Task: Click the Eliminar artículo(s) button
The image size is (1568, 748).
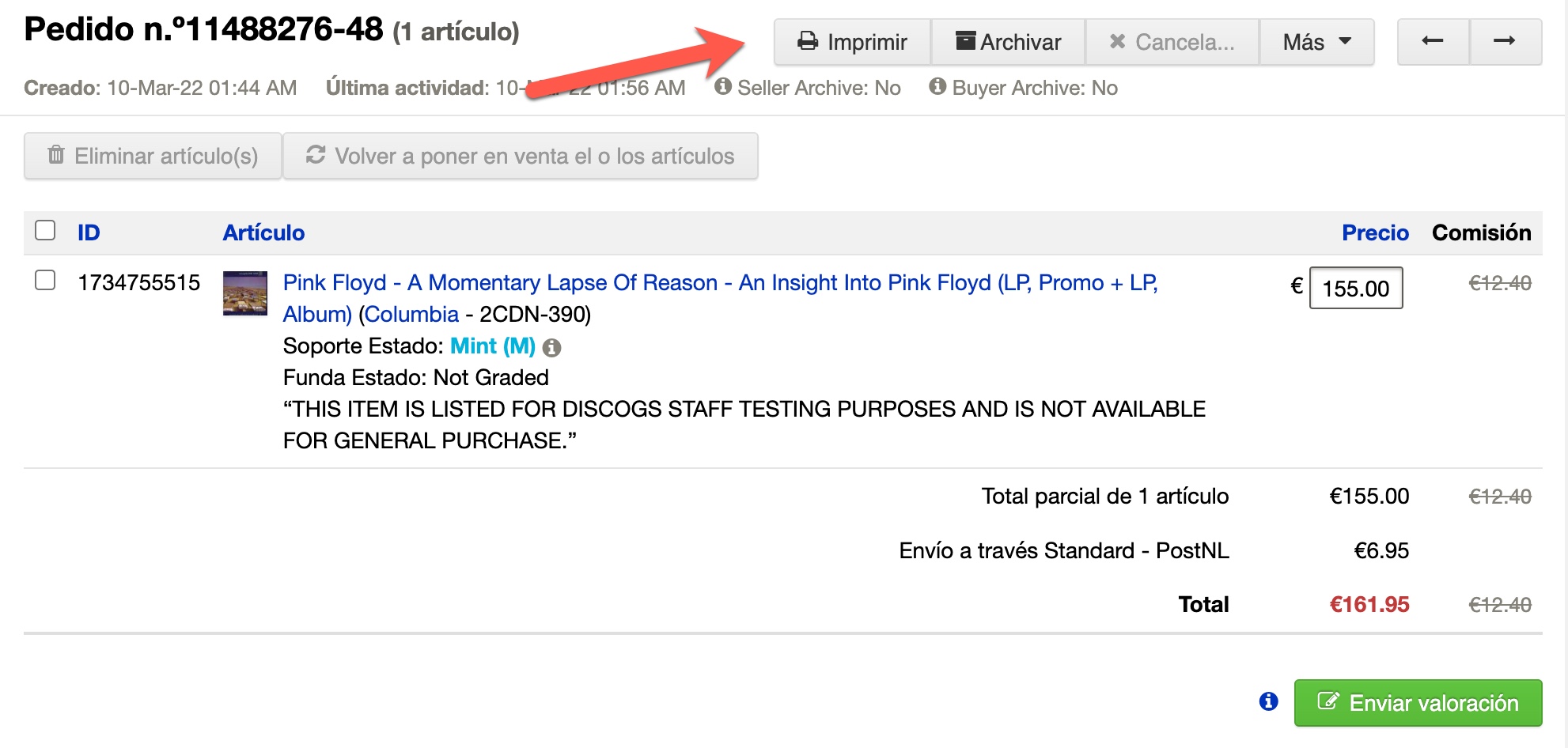Action: pos(153,156)
